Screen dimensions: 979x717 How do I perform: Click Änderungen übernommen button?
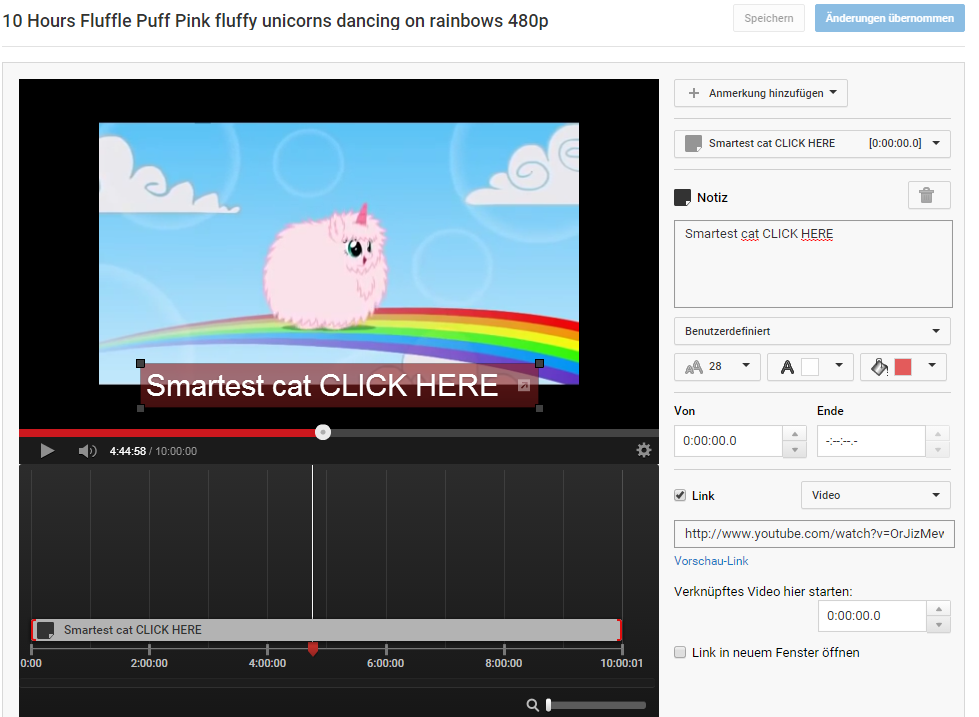click(889, 18)
